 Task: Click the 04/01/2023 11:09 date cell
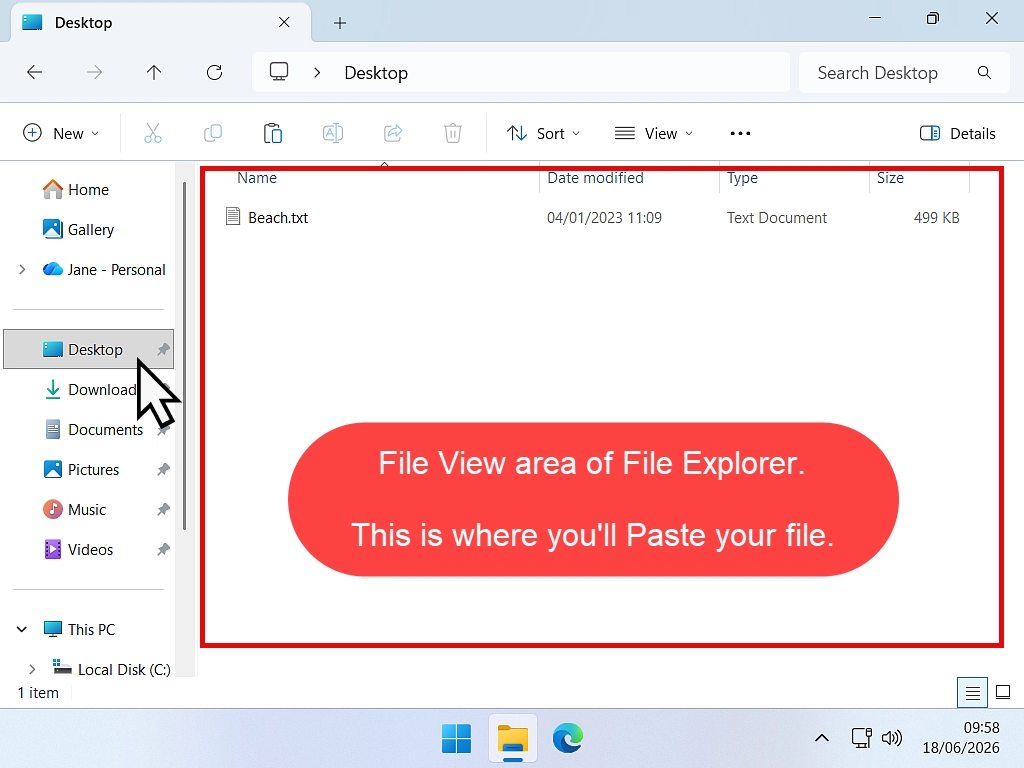tap(604, 217)
